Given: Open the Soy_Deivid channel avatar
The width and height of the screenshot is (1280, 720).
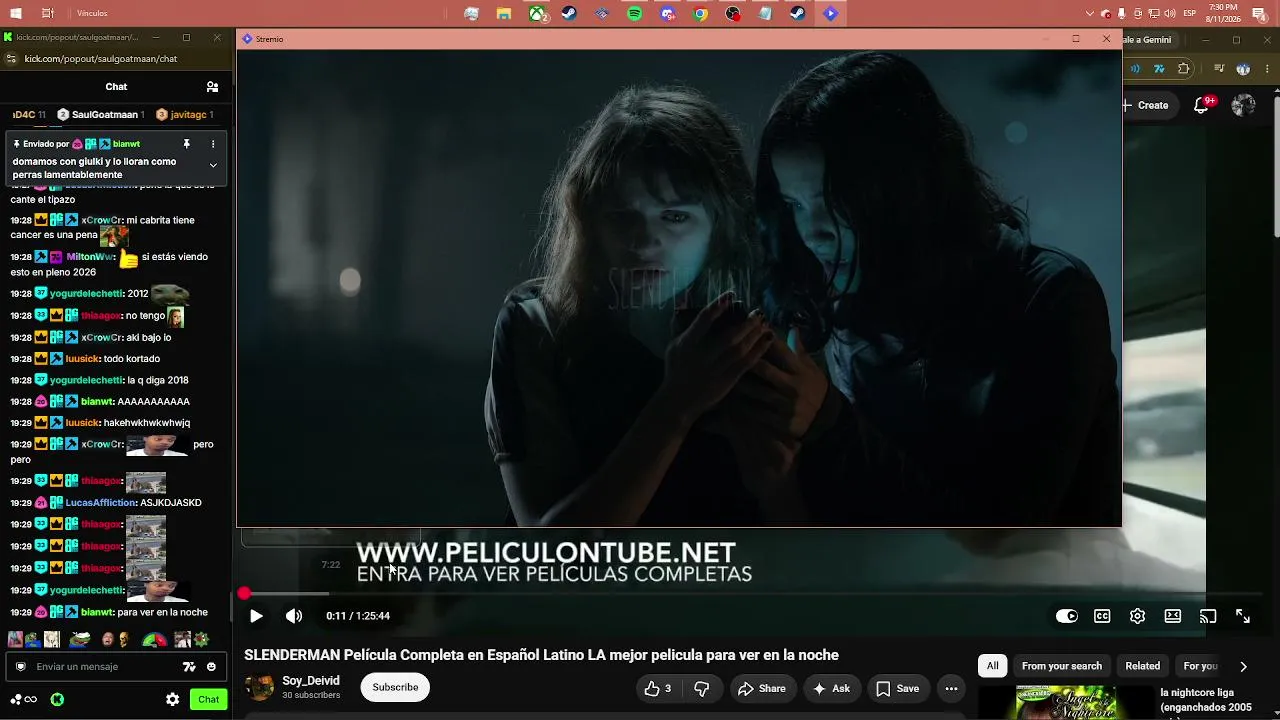Looking at the screenshot, I should tap(259, 687).
